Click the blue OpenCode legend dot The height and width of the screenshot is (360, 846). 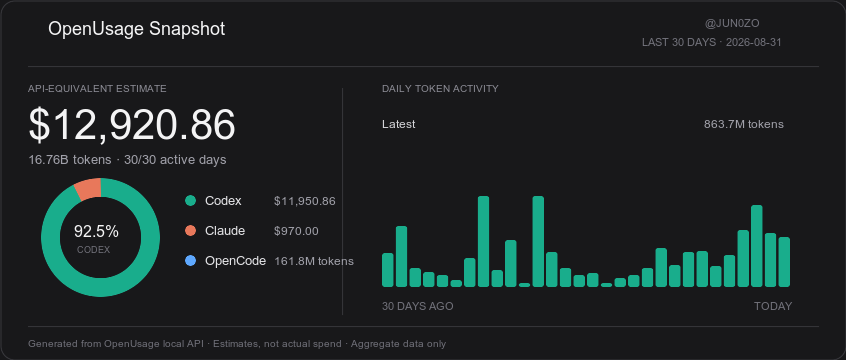tap(190, 261)
